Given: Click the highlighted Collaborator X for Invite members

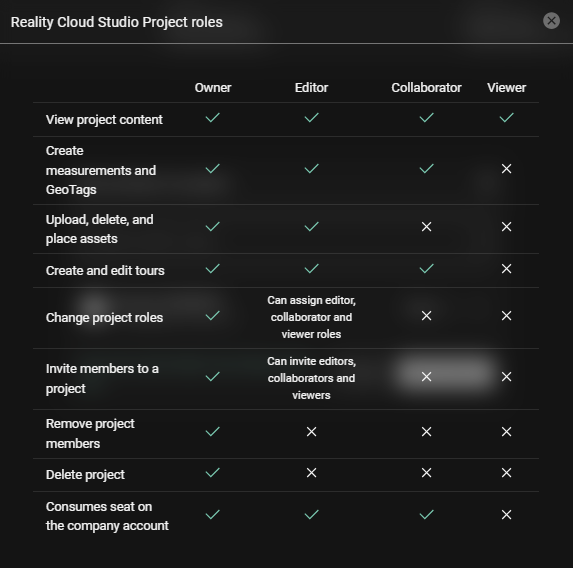Looking at the screenshot, I should click(x=426, y=376).
